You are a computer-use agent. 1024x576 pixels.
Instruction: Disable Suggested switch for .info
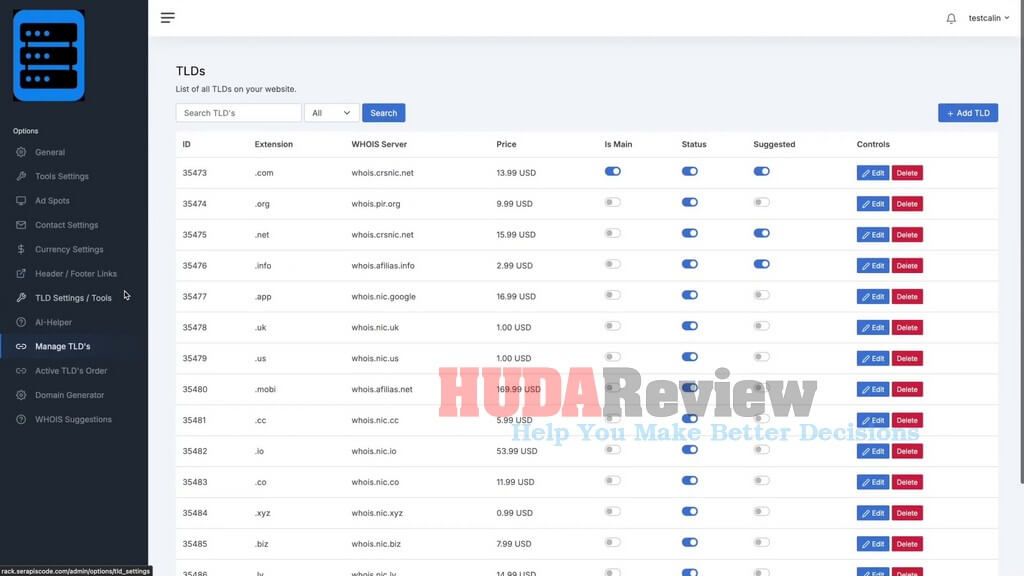(761, 264)
